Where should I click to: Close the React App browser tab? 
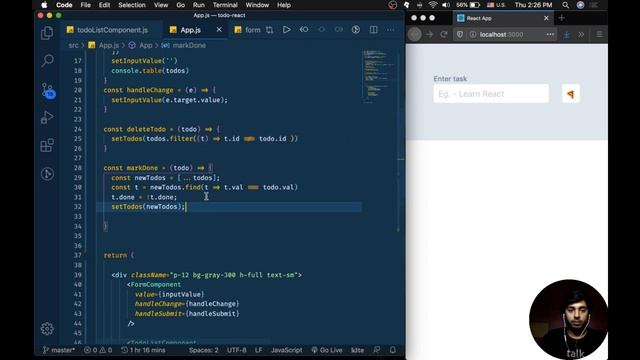[x=546, y=18]
